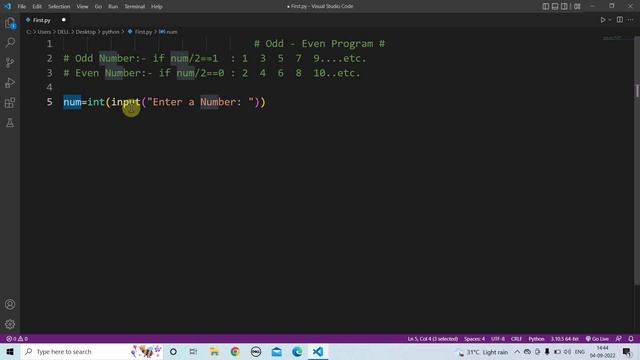Click the feedback icon in status bar
The height and width of the screenshot is (360, 640).
(619, 339)
